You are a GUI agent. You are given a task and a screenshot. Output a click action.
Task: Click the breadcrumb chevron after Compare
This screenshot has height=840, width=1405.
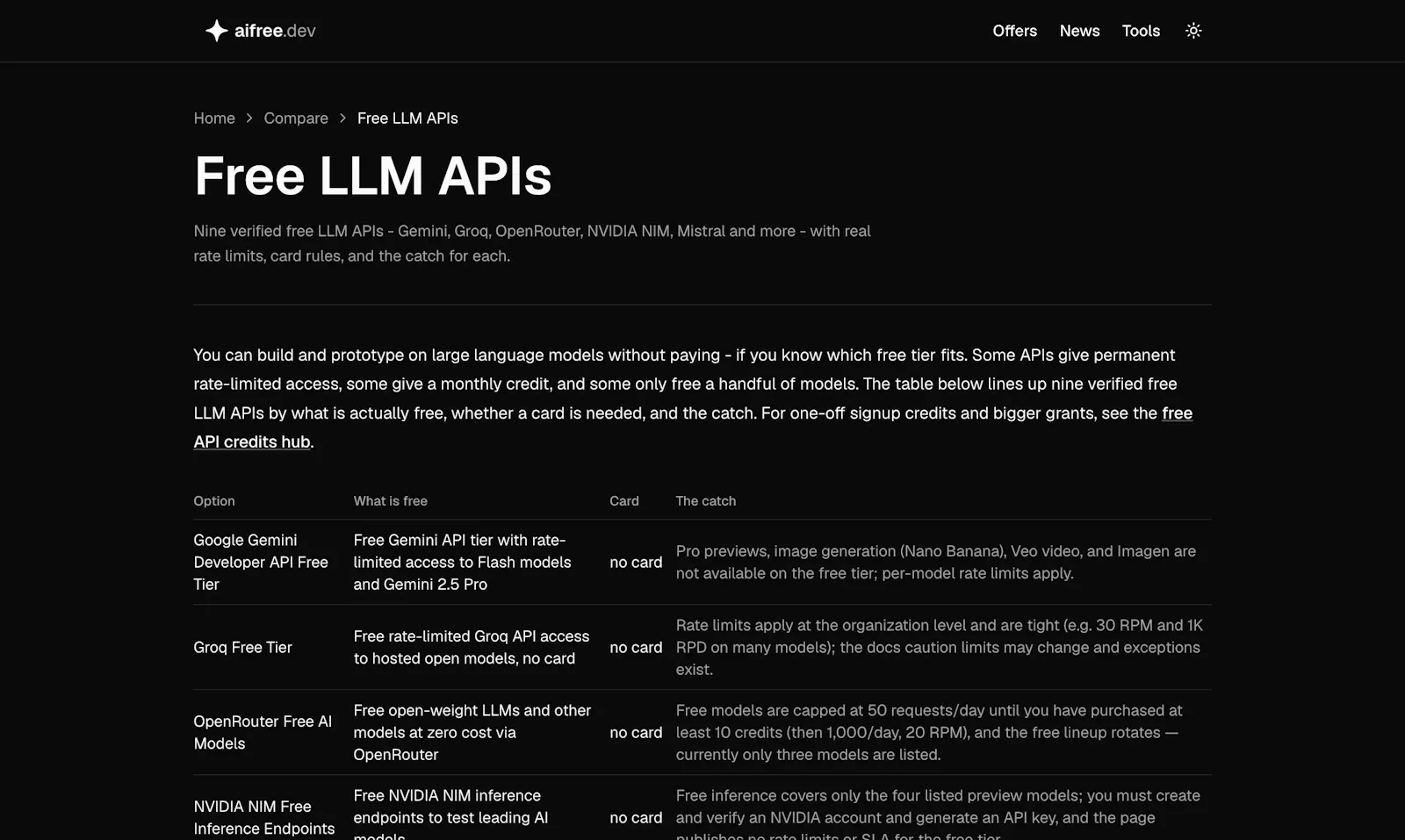(x=342, y=118)
